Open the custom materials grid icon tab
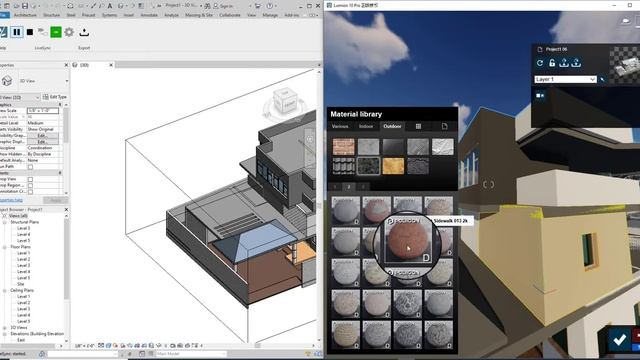Screen dimensions: 640x360 (418, 127)
